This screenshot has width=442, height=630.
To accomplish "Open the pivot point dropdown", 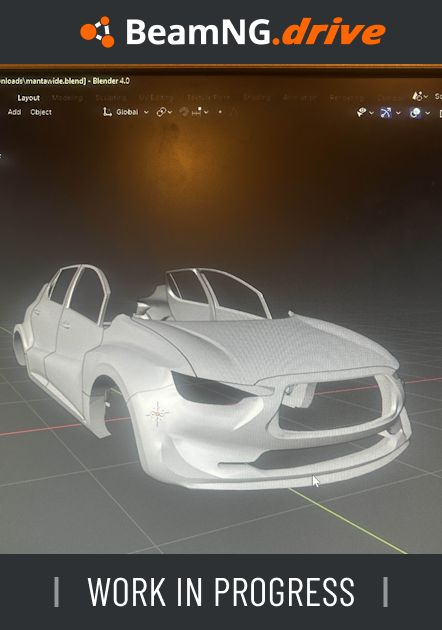I will 164,112.
